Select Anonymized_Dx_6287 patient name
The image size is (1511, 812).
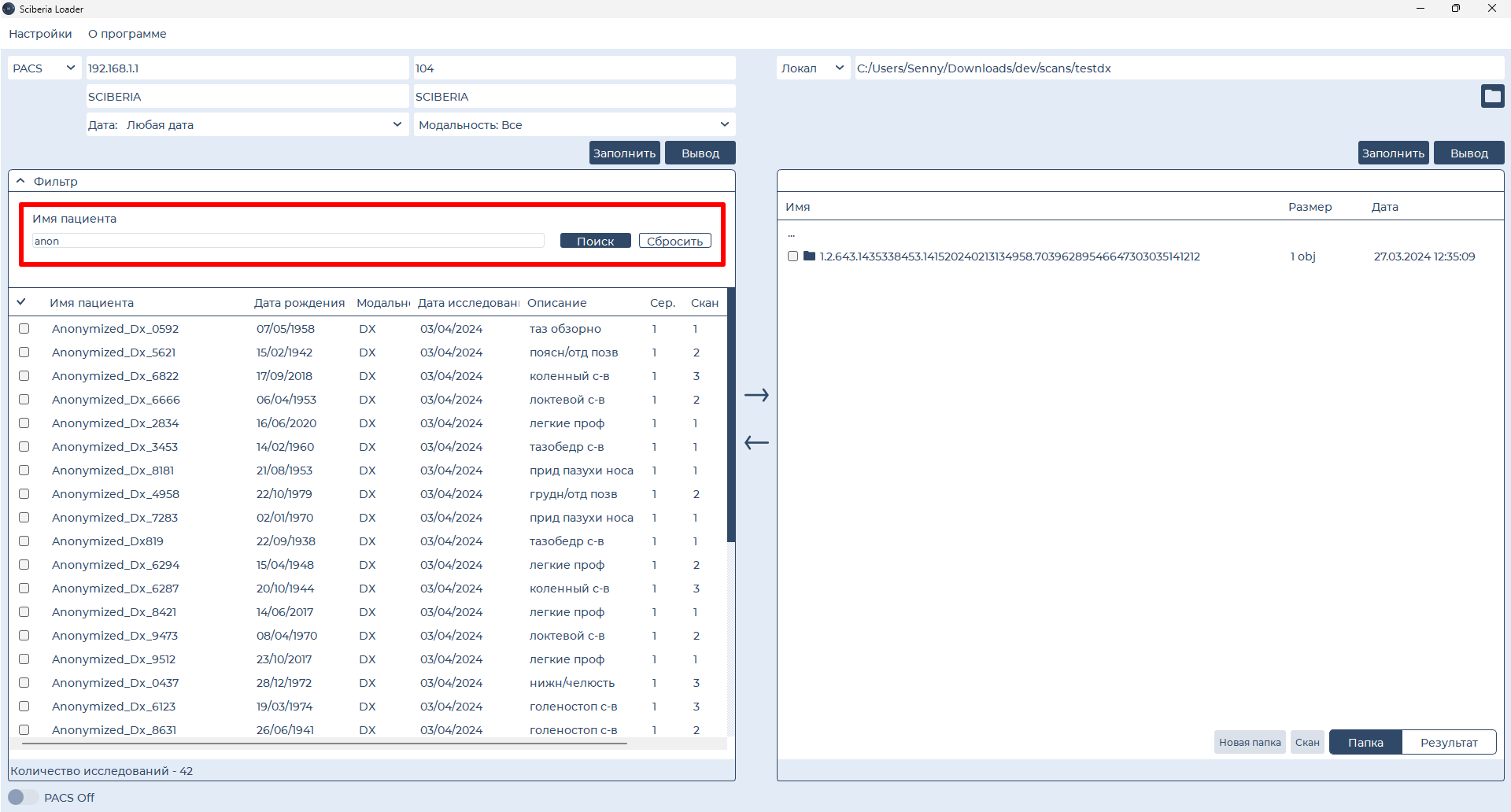coord(116,589)
